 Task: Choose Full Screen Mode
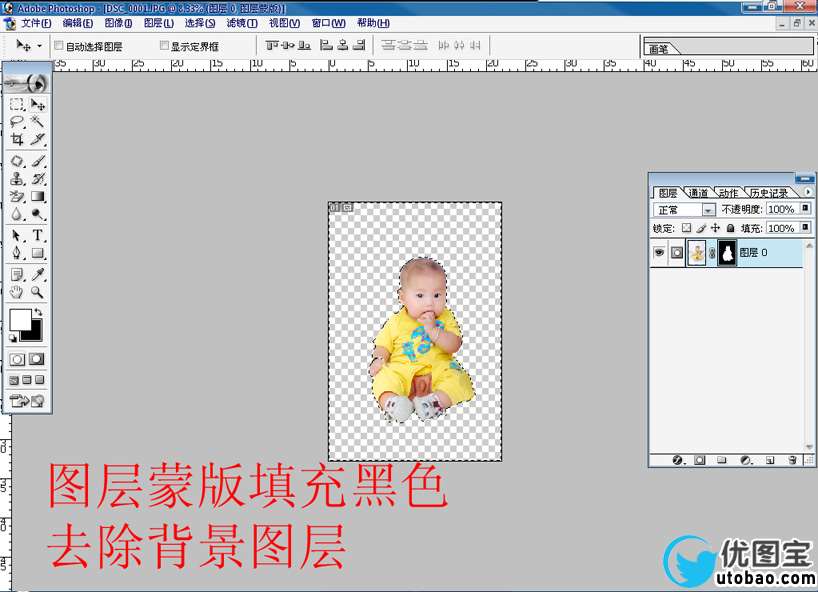coord(40,380)
